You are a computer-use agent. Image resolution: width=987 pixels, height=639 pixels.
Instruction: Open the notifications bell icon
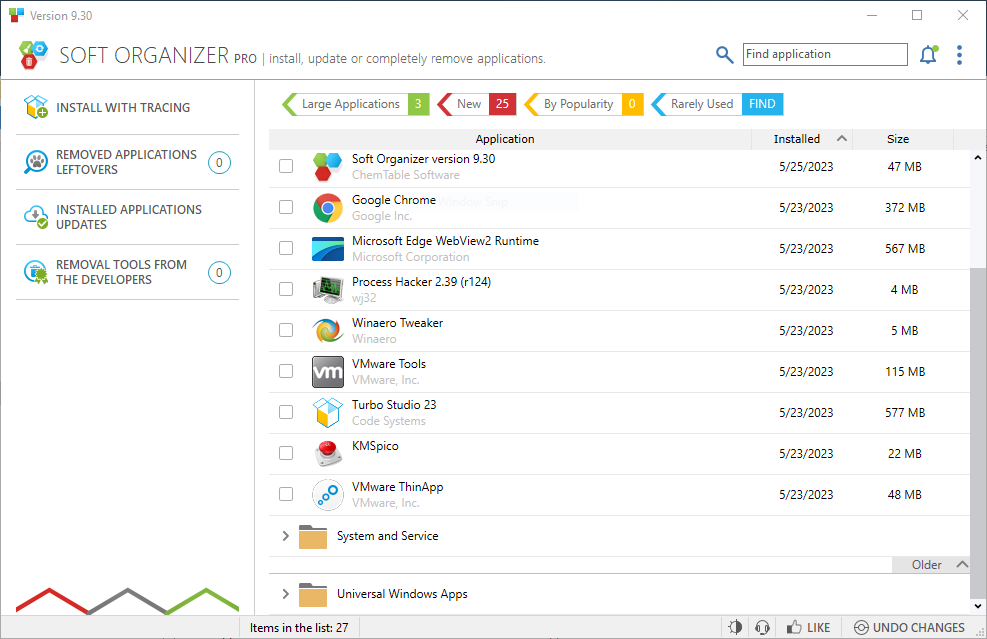pyautogui.click(x=928, y=55)
